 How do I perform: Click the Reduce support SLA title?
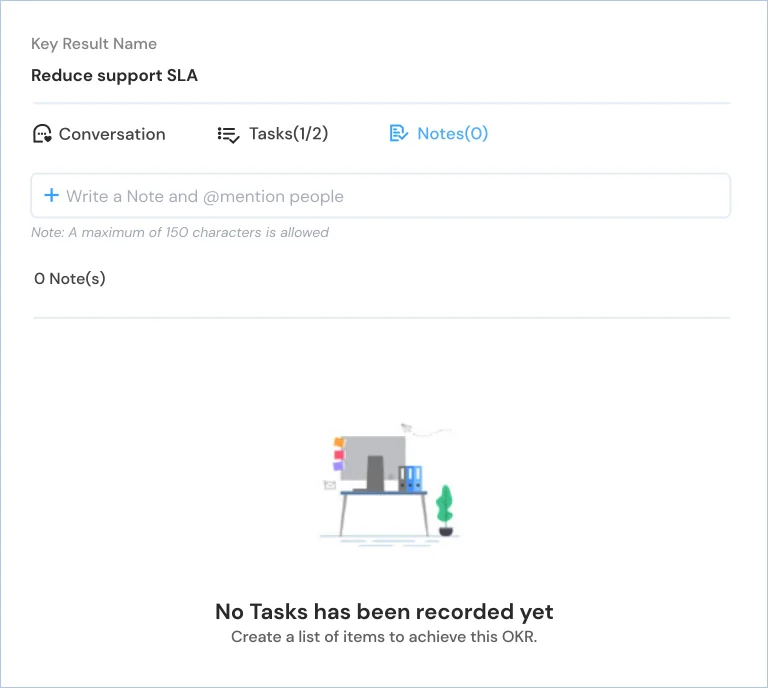(114, 75)
